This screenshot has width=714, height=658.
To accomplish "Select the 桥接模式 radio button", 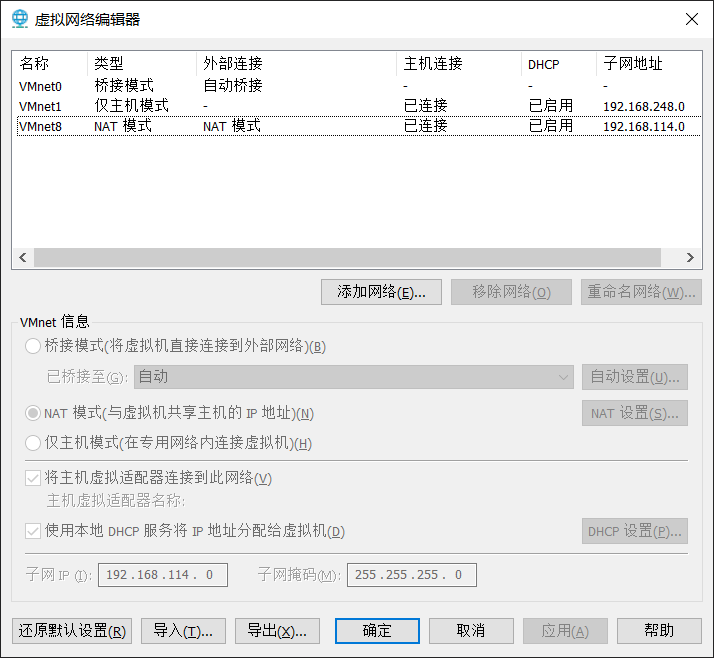I will pos(33,346).
